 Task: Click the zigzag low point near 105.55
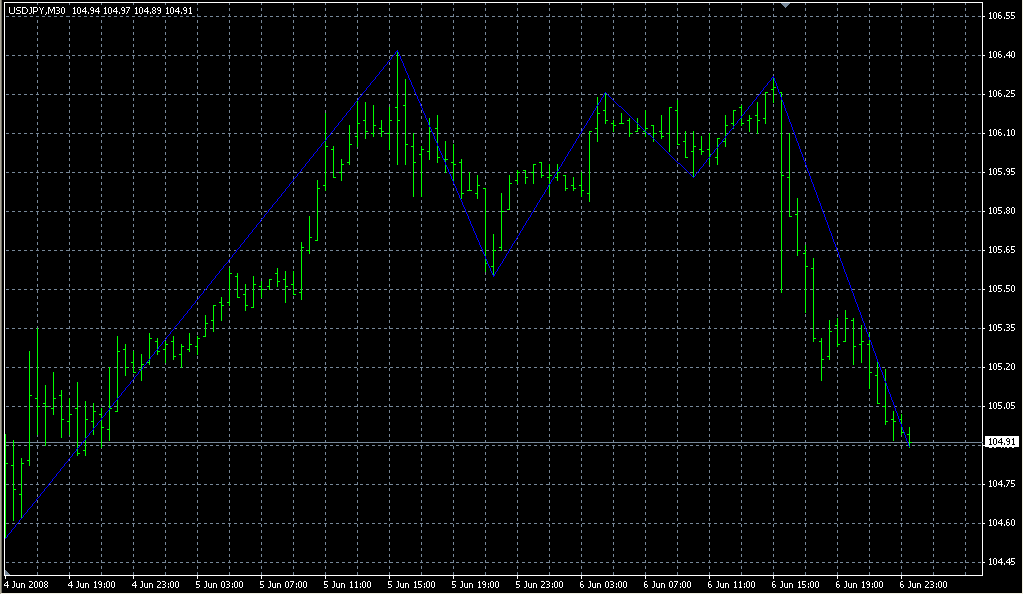coord(491,275)
